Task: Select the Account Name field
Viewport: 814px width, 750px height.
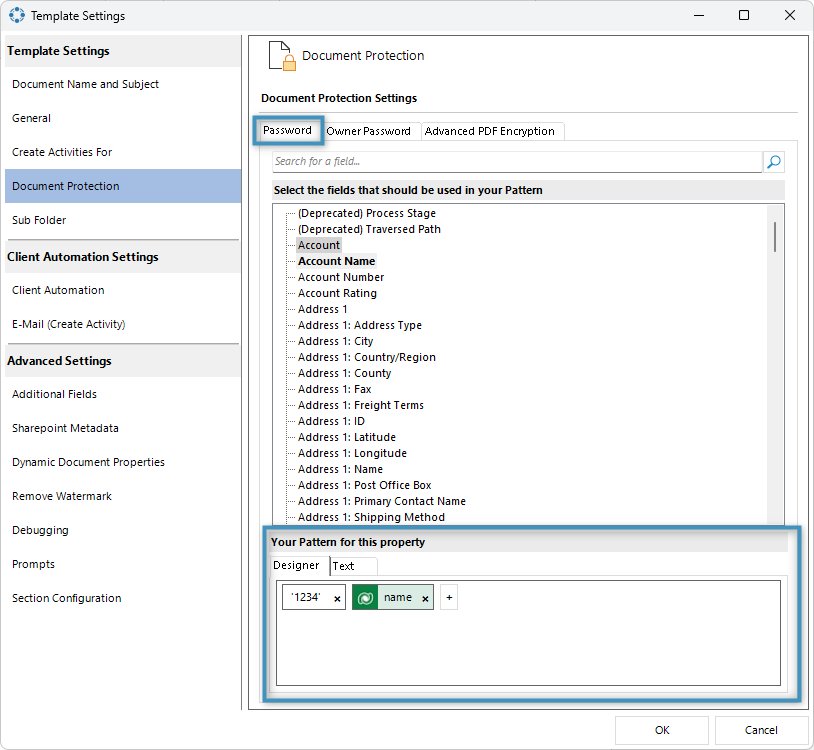Action: point(336,261)
